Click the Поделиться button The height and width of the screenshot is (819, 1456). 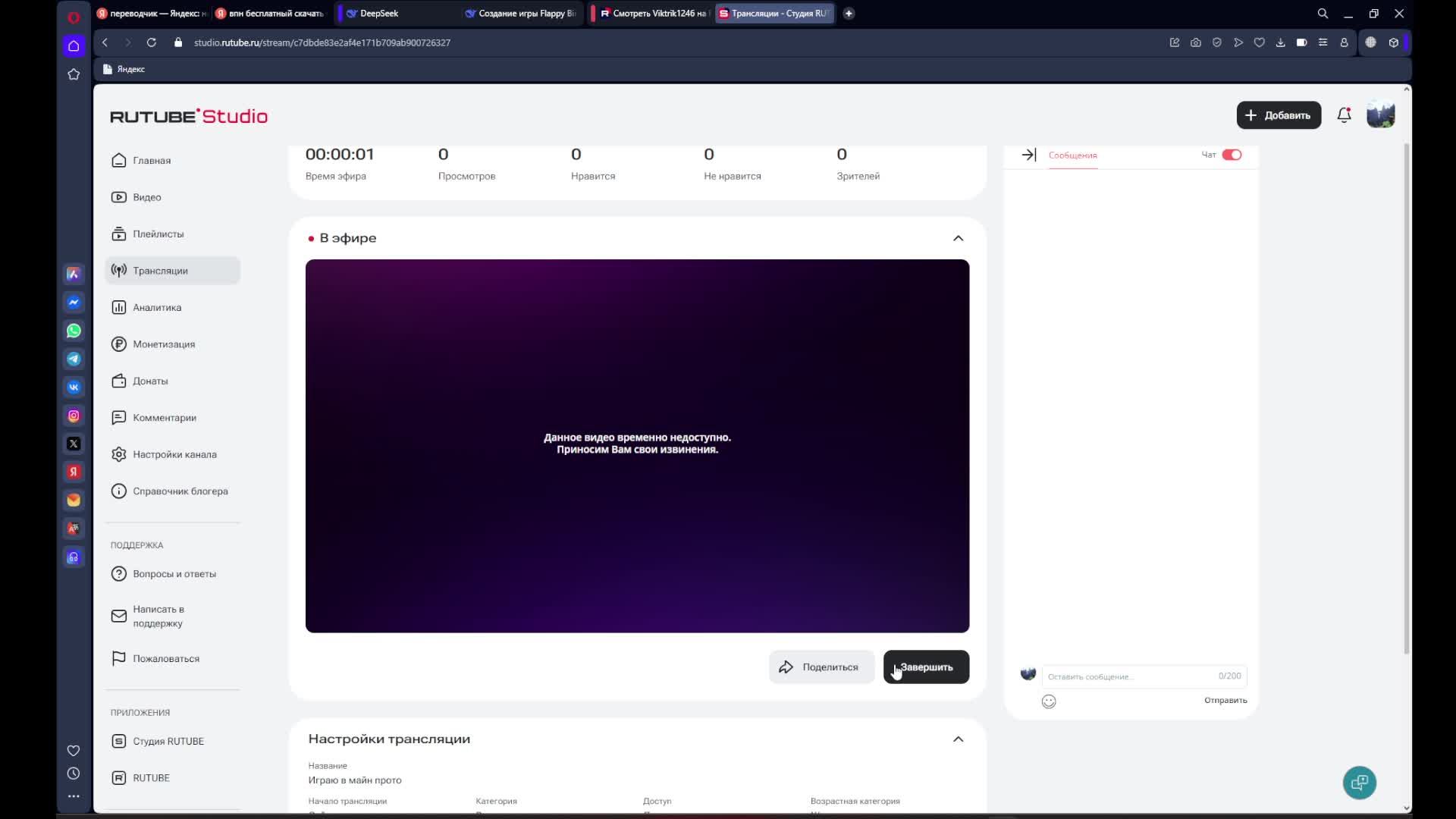click(x=821, y=667)
